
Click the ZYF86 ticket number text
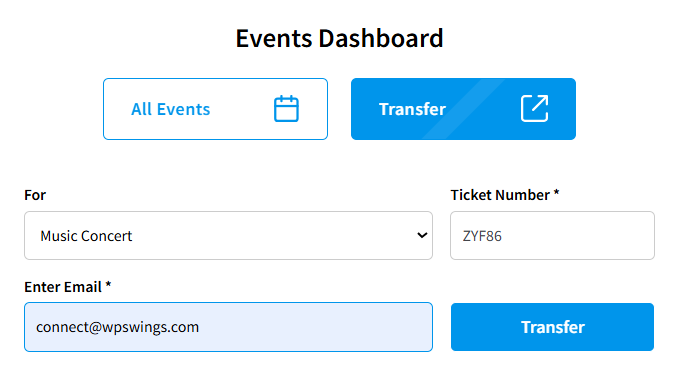(482, 236)
